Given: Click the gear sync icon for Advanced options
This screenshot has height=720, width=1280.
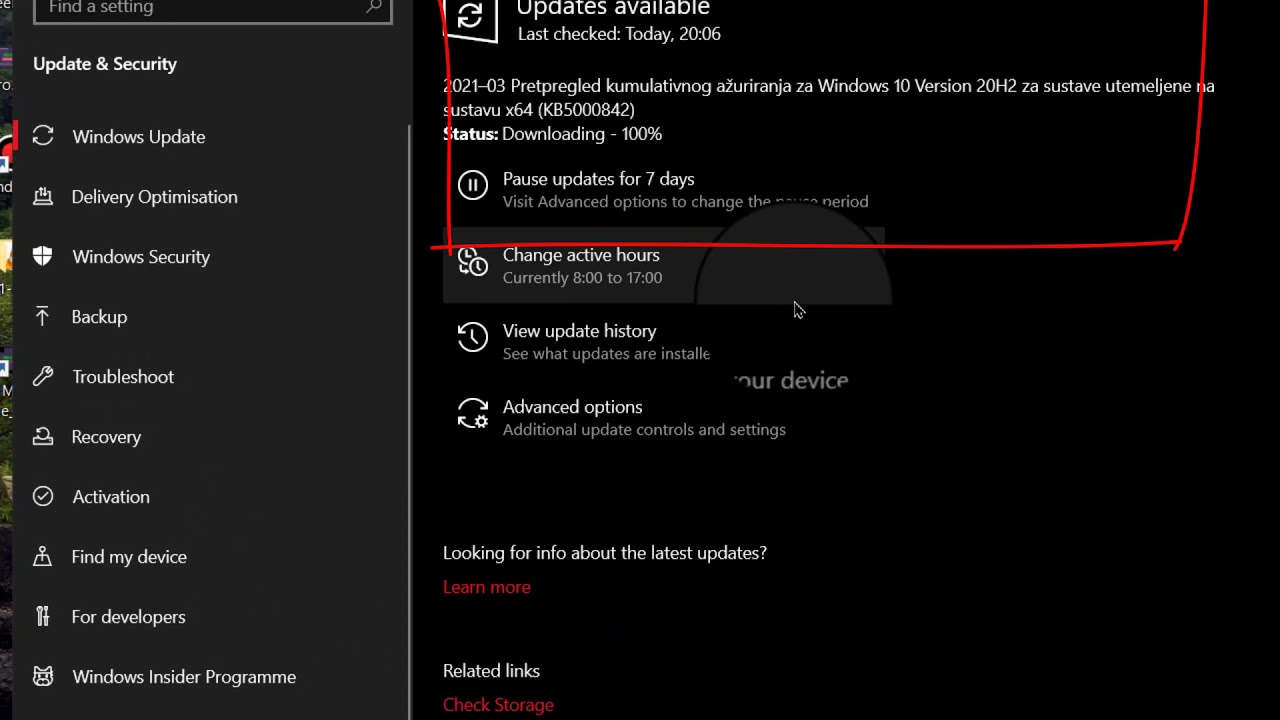Looking at the screenshot, I should point(473,413).
